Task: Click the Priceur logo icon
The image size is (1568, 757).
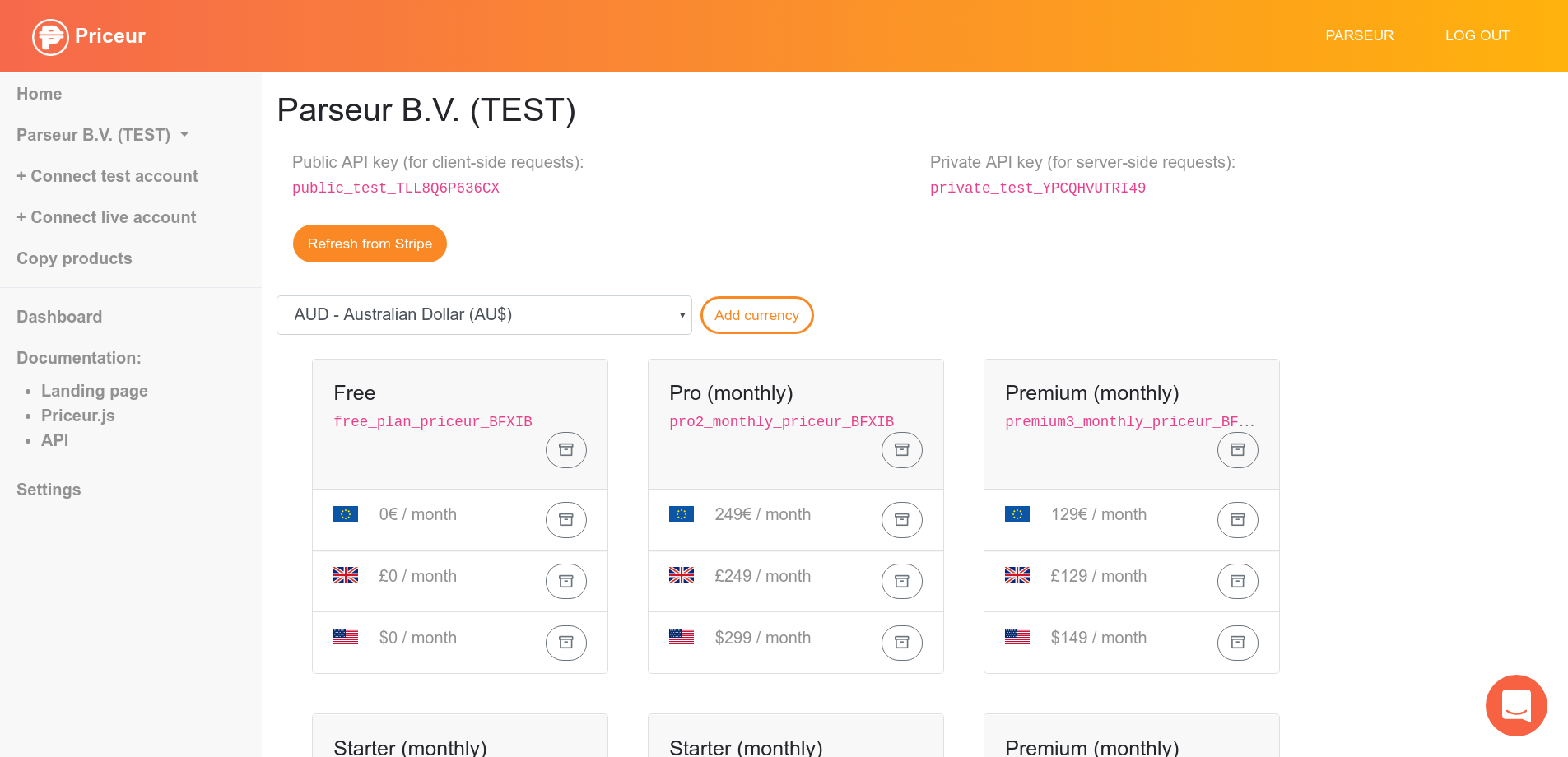Action: (50, 36)
